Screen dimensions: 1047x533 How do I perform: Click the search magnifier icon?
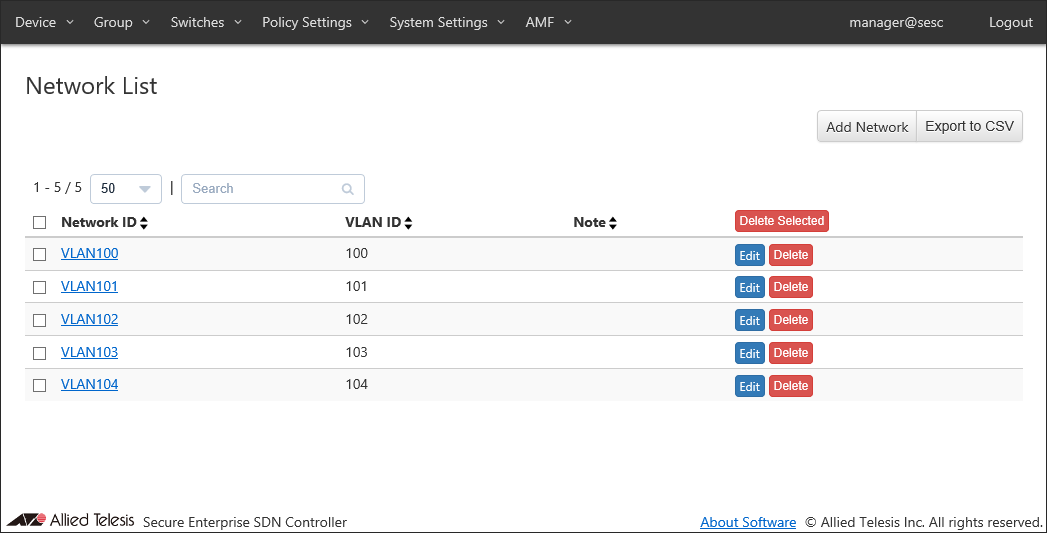pyautogui.click(x=347, y=189)
